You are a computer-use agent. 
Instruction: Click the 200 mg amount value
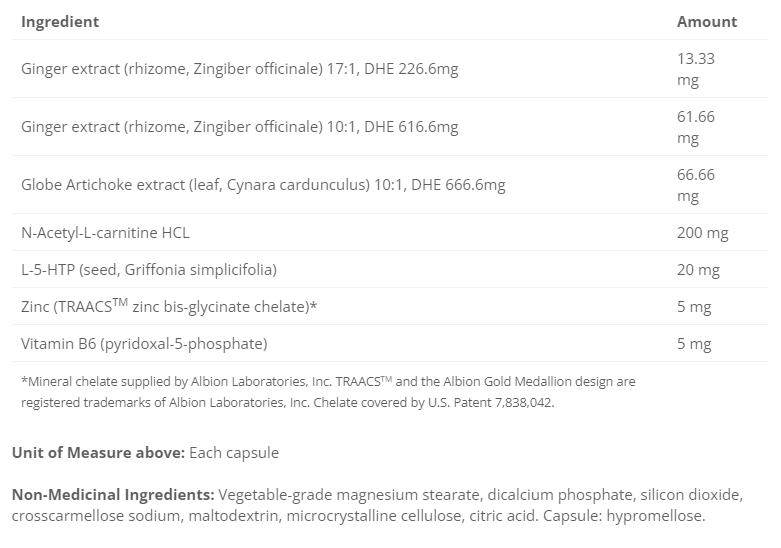(703, 233)
